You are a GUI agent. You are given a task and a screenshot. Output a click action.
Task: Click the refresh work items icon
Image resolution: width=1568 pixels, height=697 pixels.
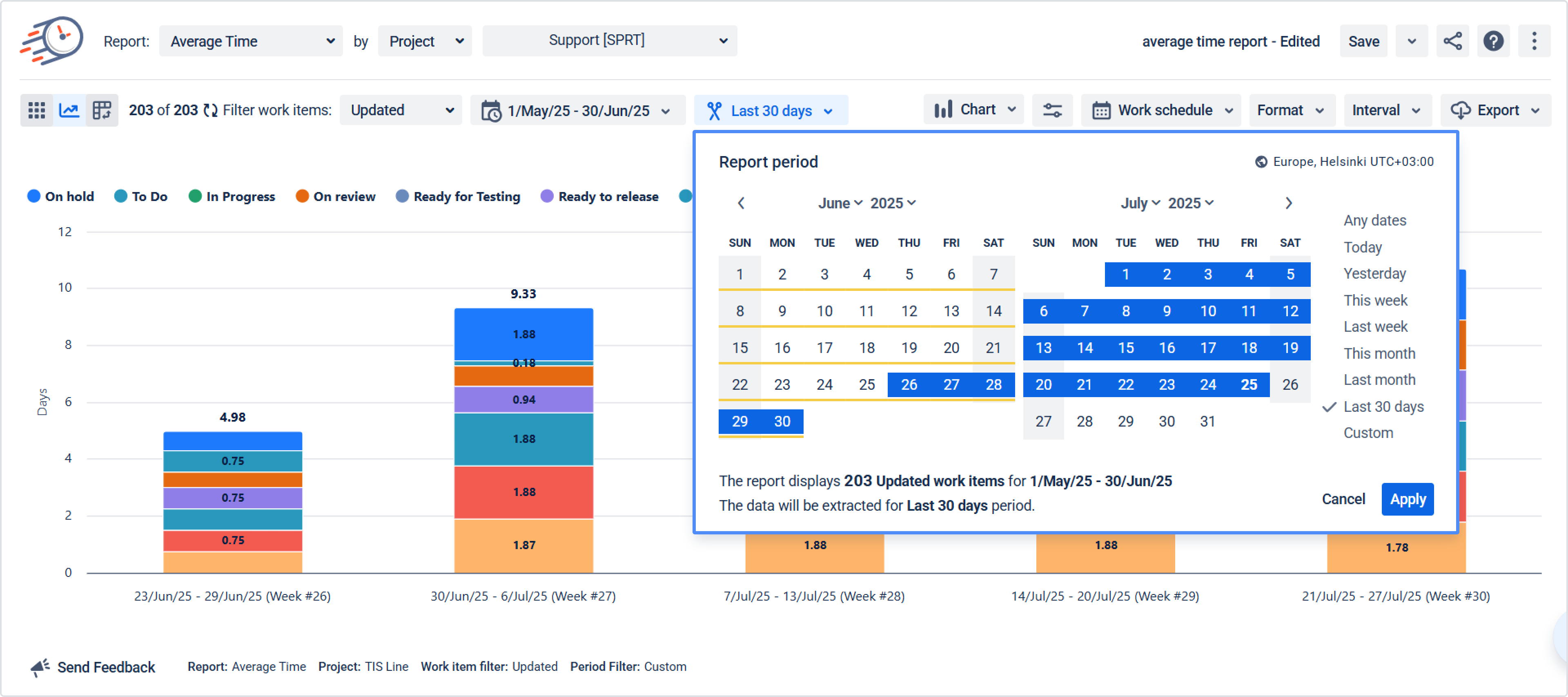(211, 110)
